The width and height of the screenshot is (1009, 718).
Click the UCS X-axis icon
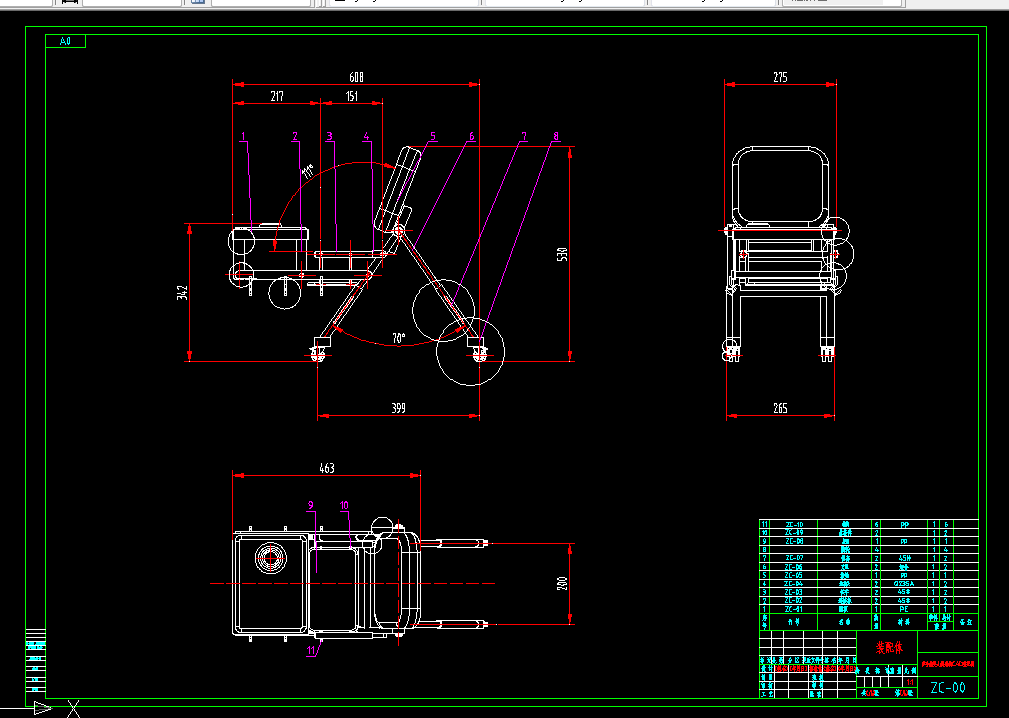74,709
